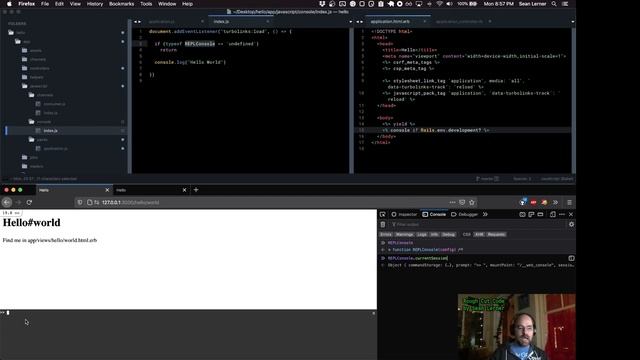Screen dimensions: 640x360
Task: Clear the console output with trash icon
Action: 383,224
